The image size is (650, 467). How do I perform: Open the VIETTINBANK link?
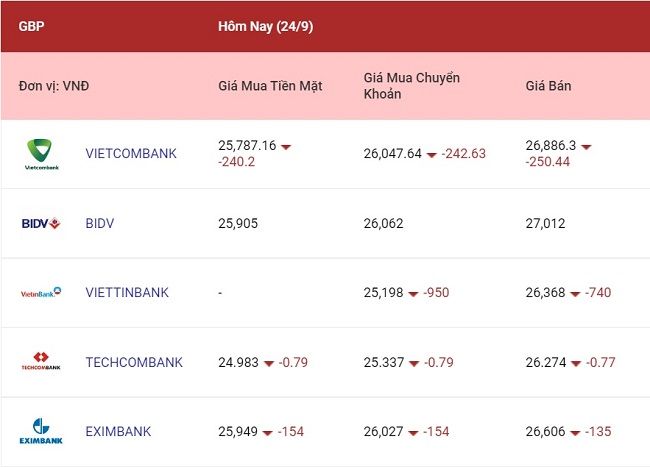pyautogui.click(x=127, y=293)
